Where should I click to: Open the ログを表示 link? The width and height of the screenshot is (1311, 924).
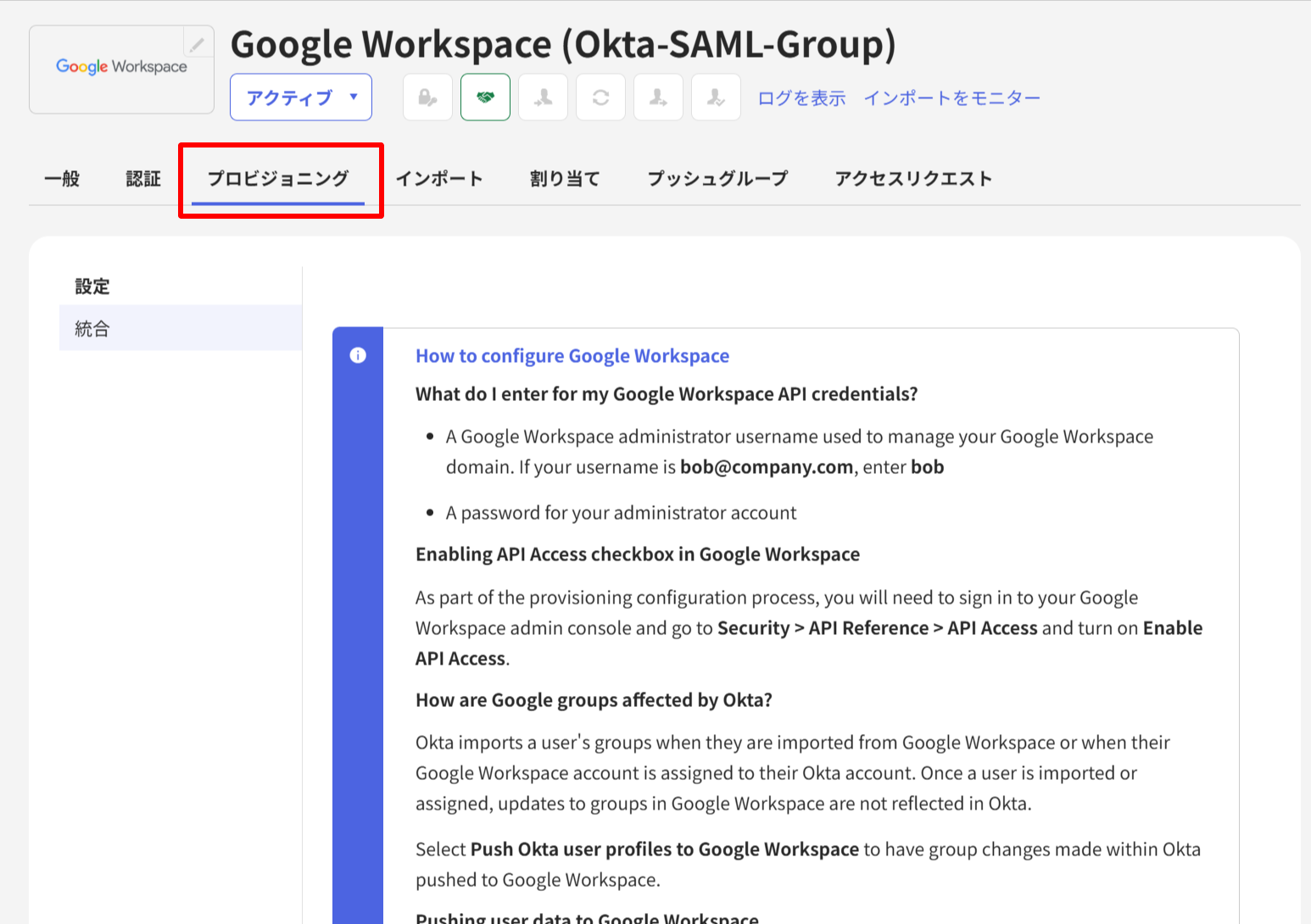point(800,97)
